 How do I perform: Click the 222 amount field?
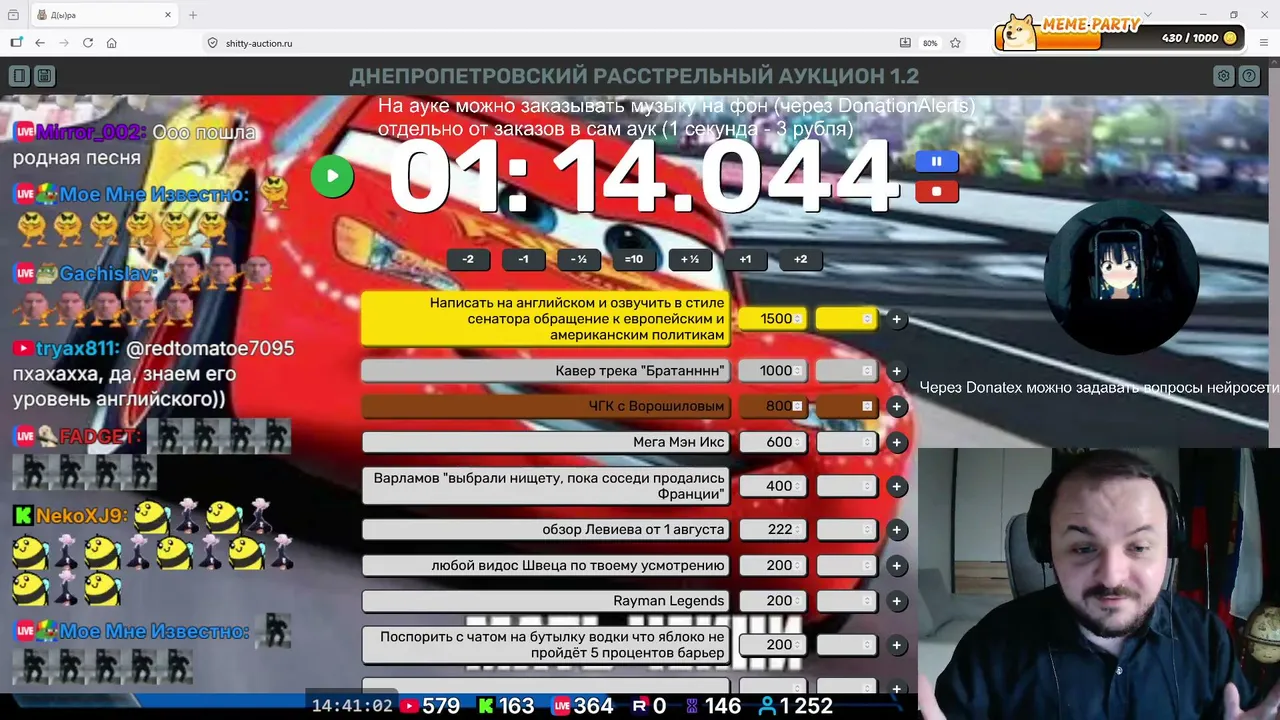[772, 530]
